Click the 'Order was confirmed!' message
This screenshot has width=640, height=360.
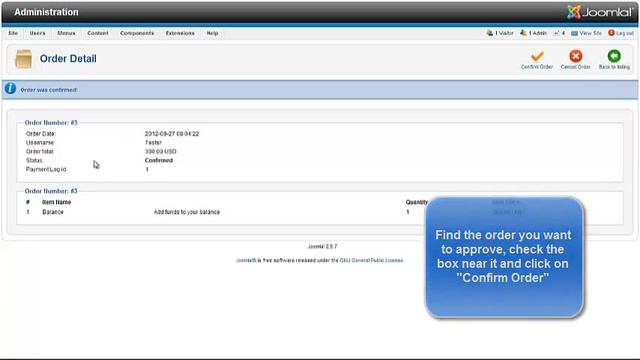coord(49,90)
